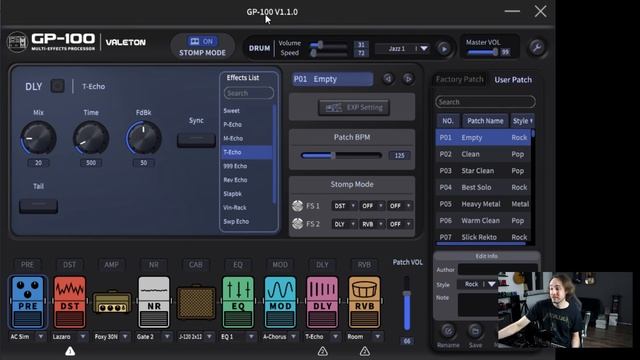Select the RVB reverb pedal
This screenshot has height=360, width=640.
point(364,302)
